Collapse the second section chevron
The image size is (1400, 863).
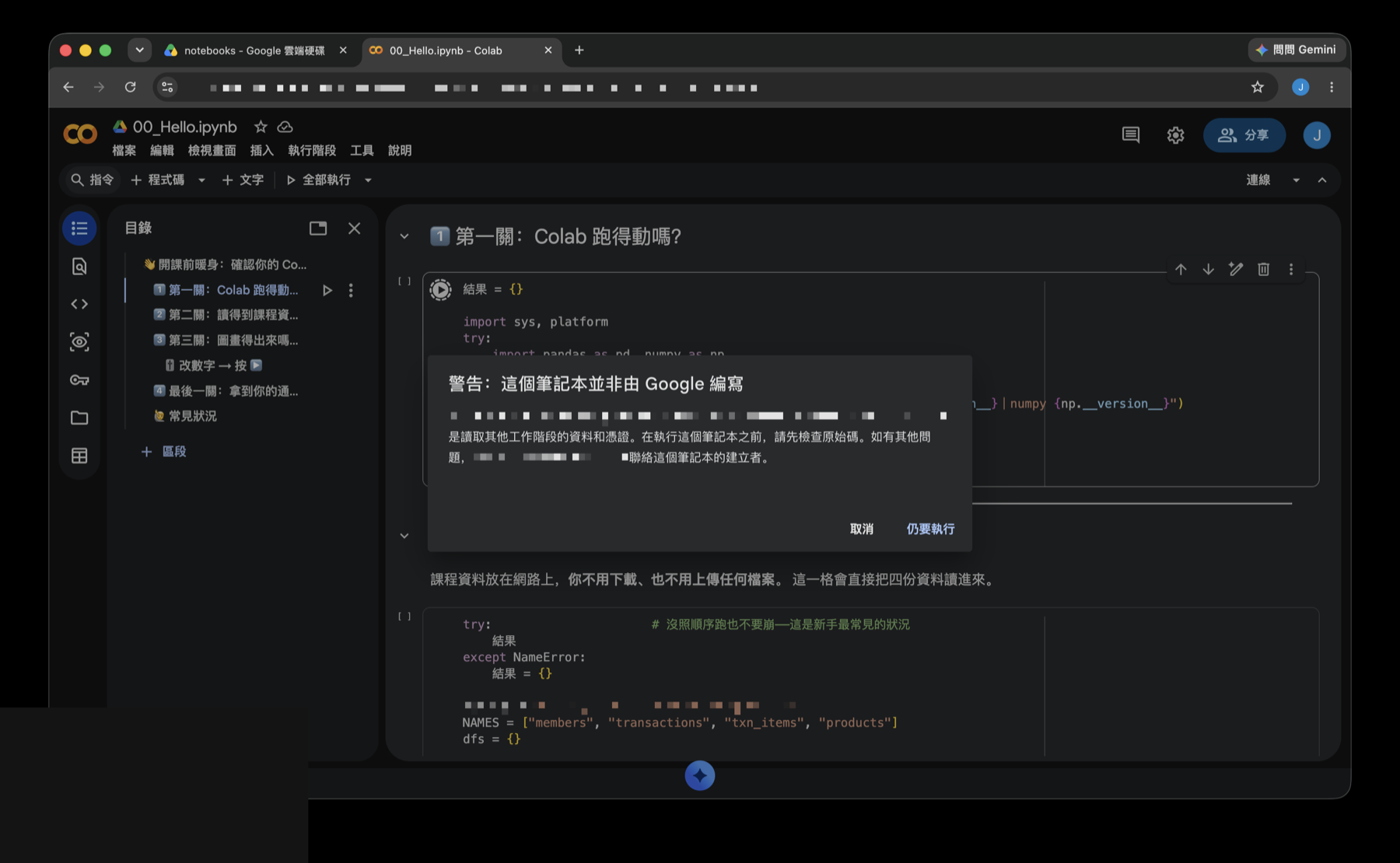click(404, 536)
